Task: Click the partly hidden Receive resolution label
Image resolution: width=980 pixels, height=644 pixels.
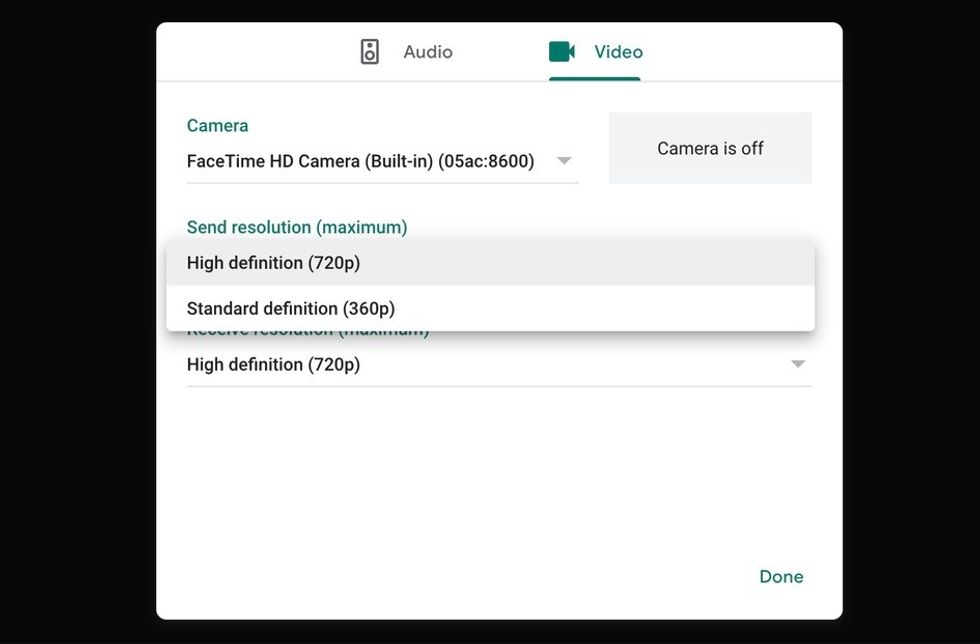Action: tap(307, 333)
